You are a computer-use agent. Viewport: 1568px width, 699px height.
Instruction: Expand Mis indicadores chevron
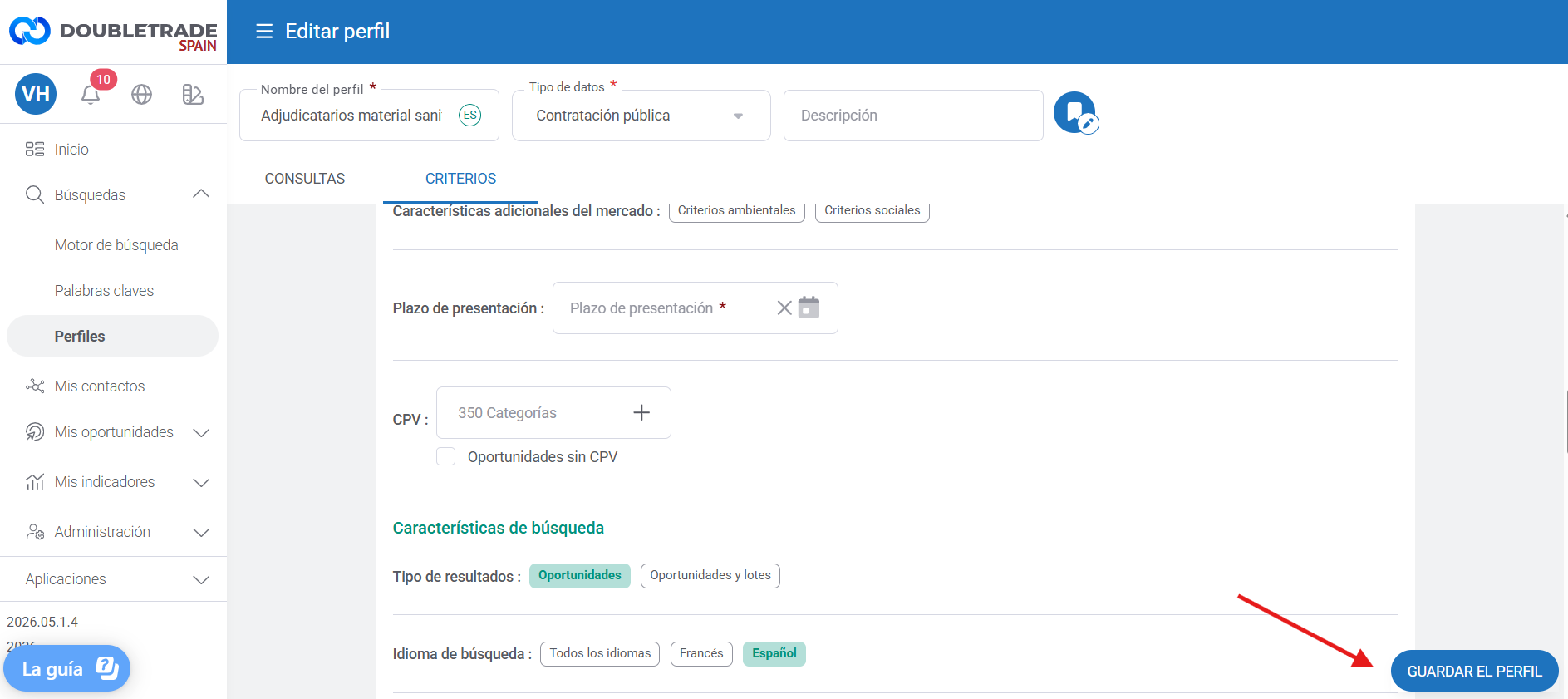(201, 483)
